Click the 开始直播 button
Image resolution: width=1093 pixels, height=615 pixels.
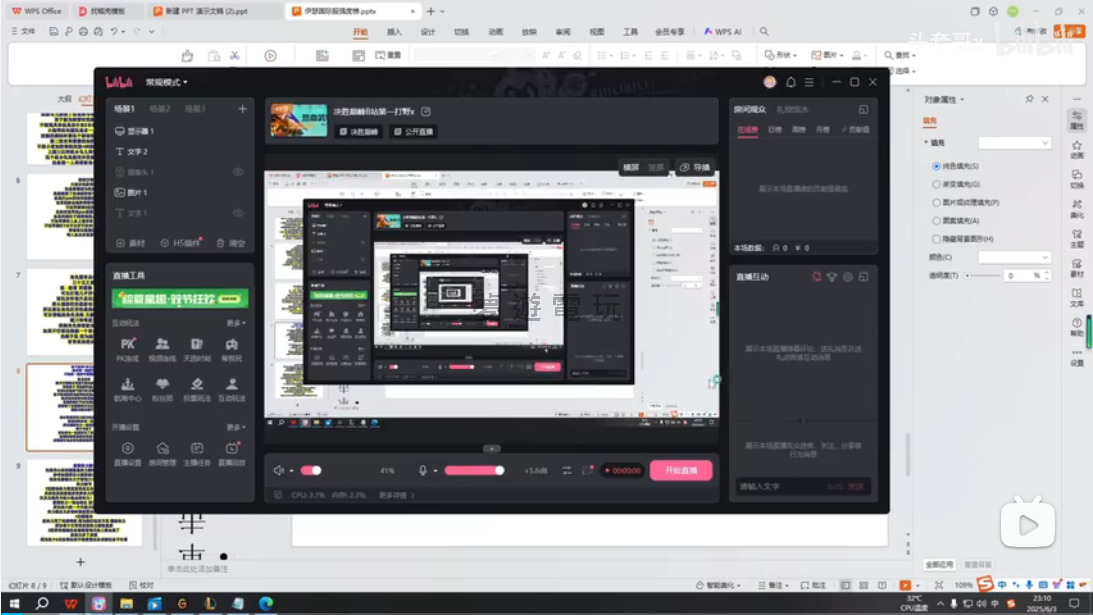681,470
